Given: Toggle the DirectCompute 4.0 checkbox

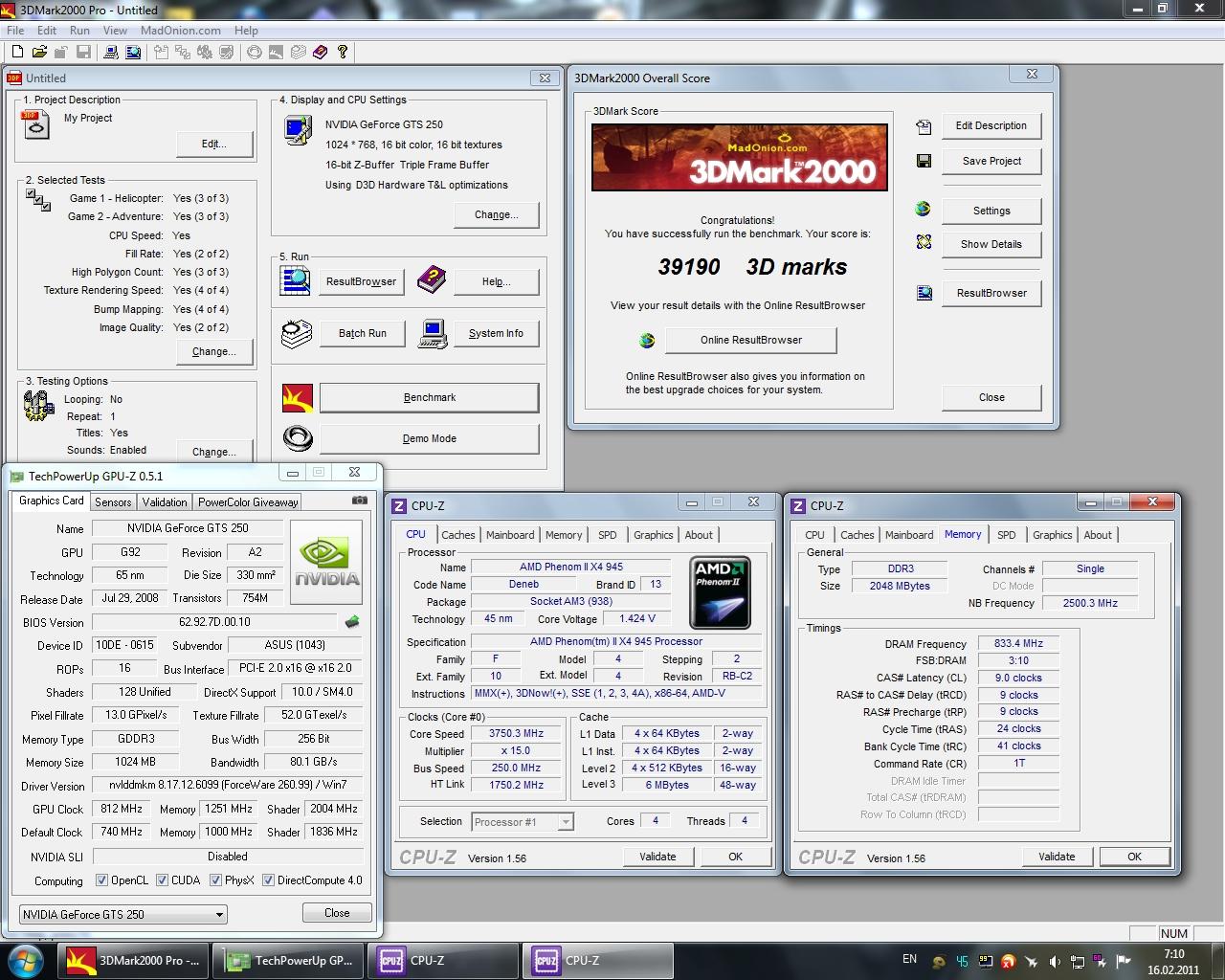Looking at the screenshot, I should (268, 880).
